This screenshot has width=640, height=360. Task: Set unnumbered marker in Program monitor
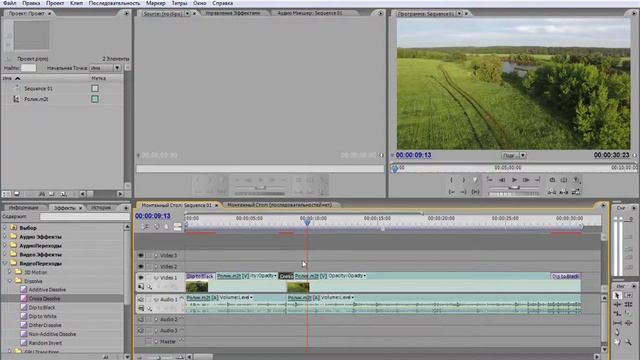475,180
